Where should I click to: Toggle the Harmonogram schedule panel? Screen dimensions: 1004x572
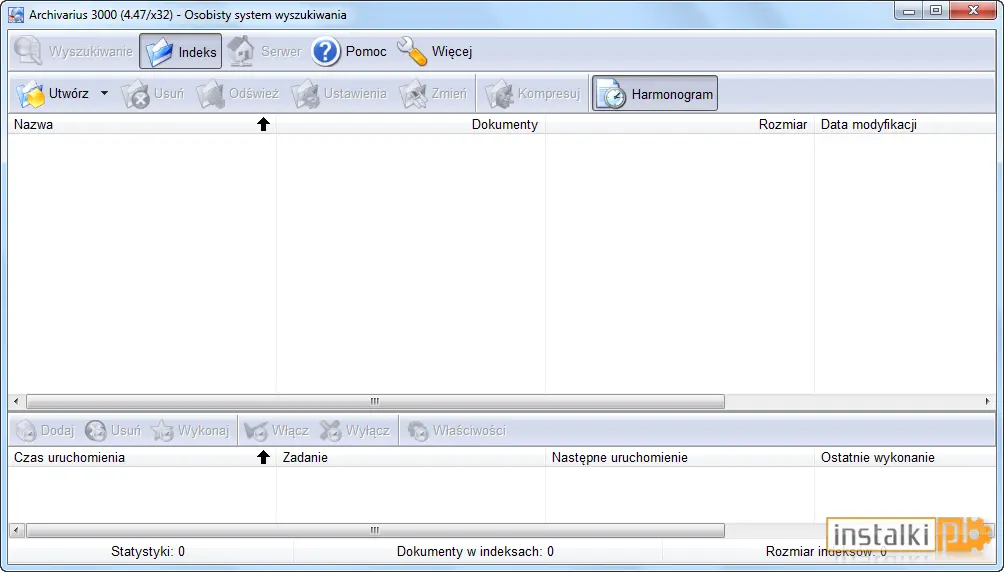tap(654, 94)
